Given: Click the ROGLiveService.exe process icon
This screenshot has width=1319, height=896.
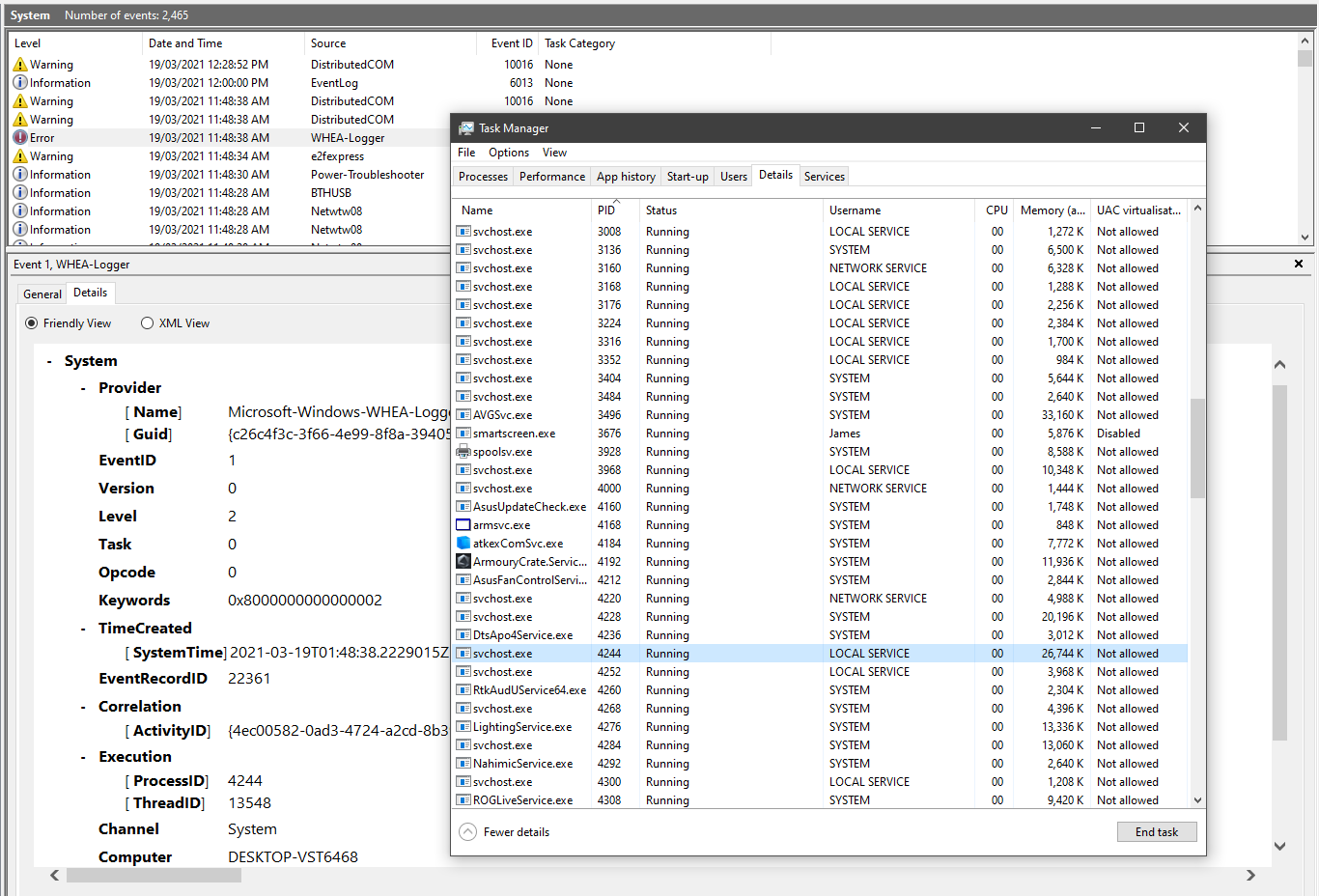Looking at the screenshot, I should (x=463, y=800).
